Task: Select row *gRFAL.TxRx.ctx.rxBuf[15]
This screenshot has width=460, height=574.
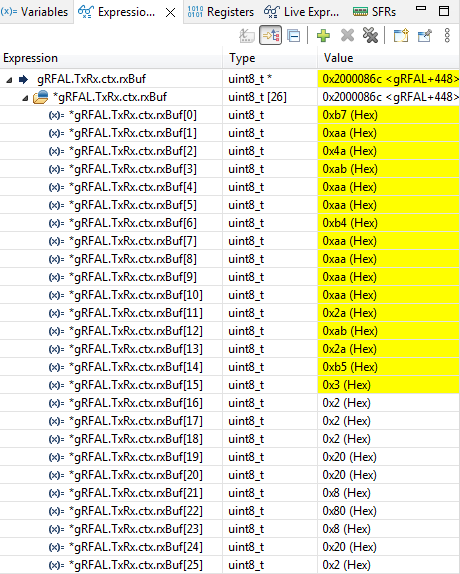Action: 230,385
